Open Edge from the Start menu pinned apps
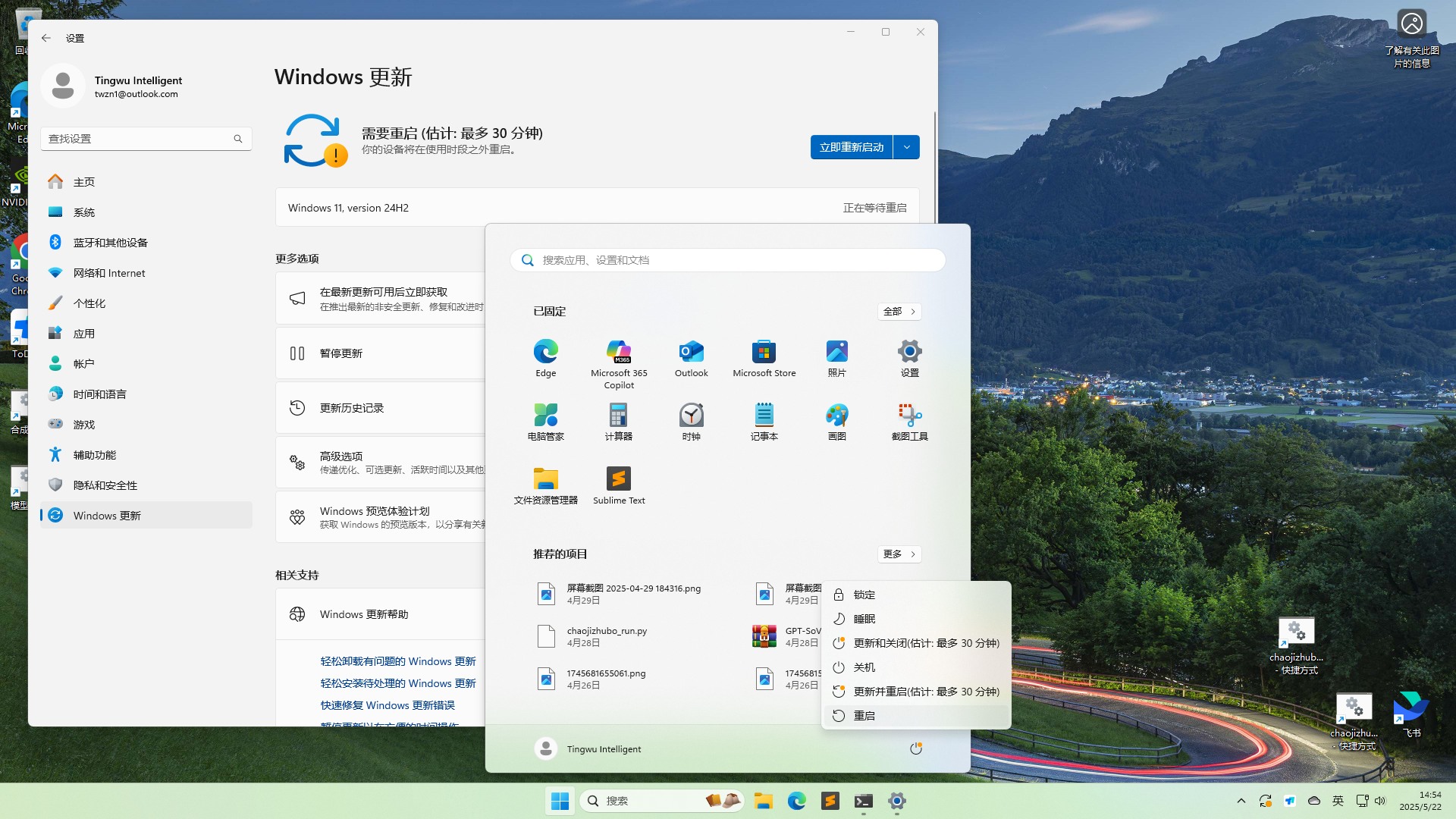The height and width of the screenshot is (819, 1456). pyautogui.click(x=545, y=358)
